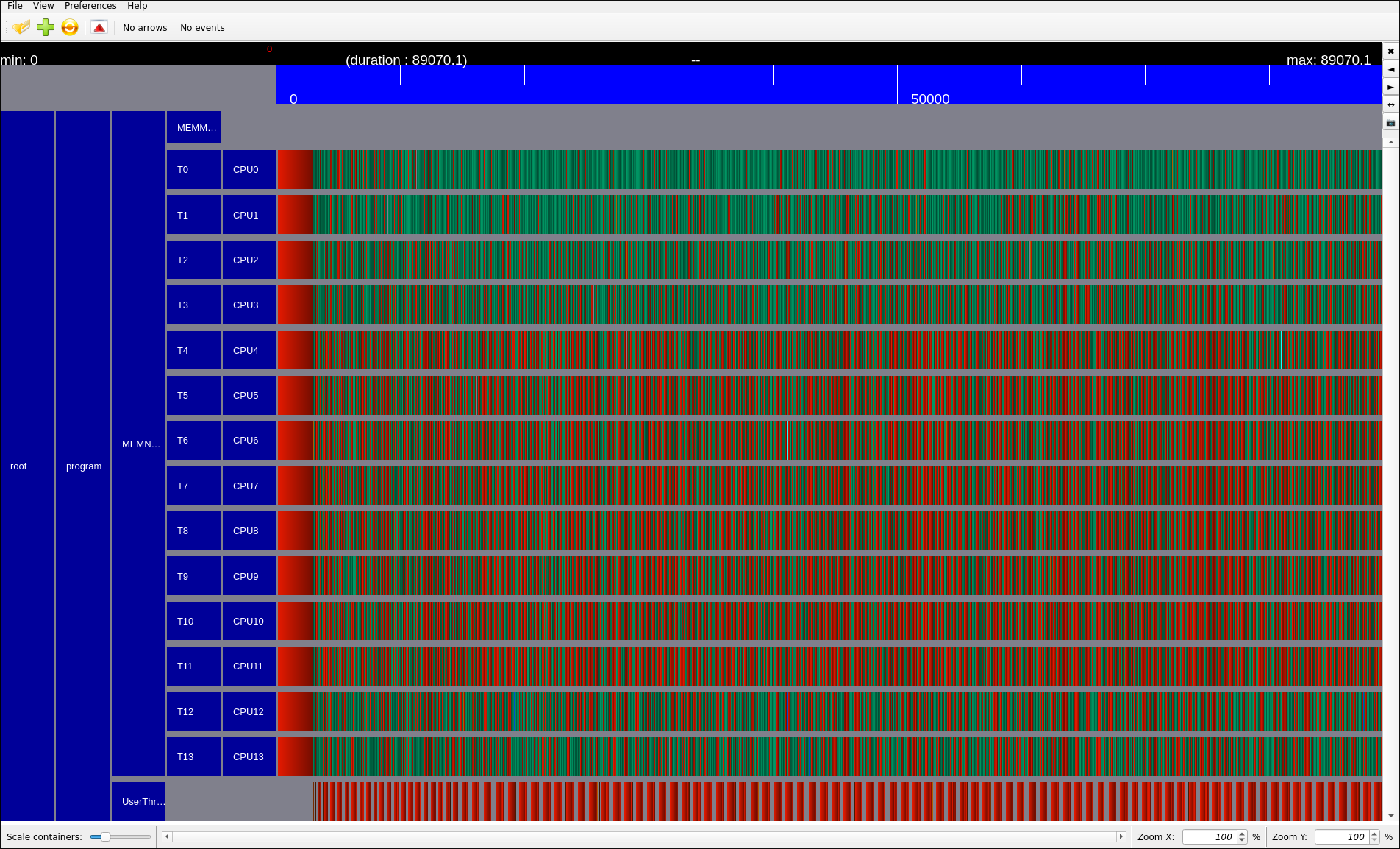Click the Scale containers slider handle
The width and height of the screenshot is (1400, 849).
[105, 836]
